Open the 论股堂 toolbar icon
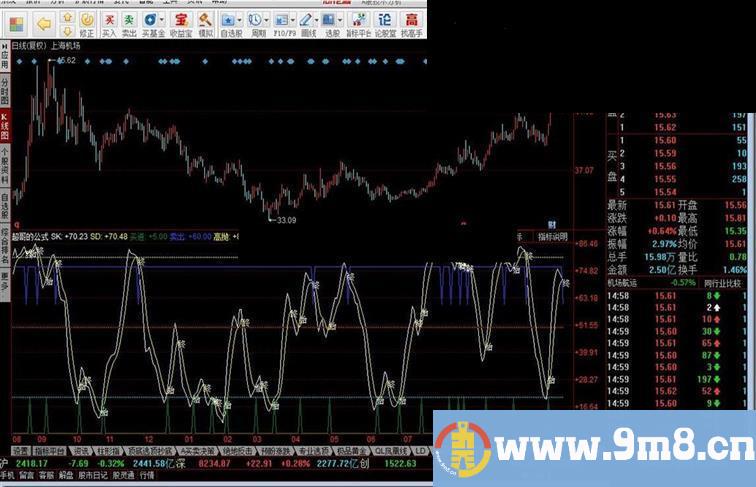 coord(386,21)
